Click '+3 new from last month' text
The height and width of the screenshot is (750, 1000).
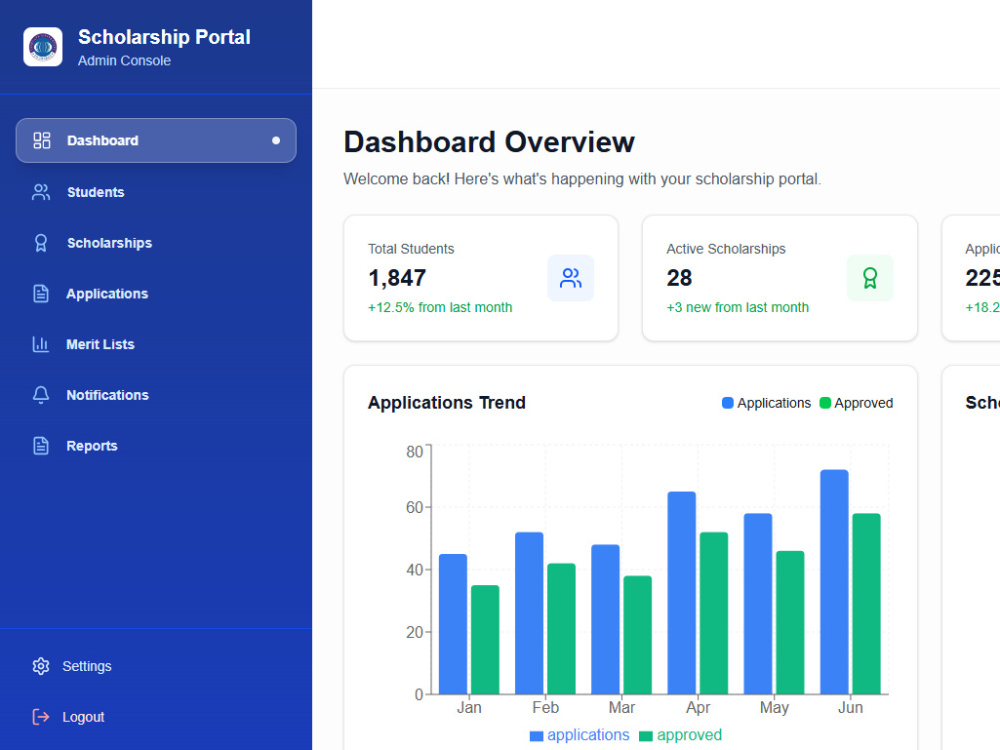[737, 307]
